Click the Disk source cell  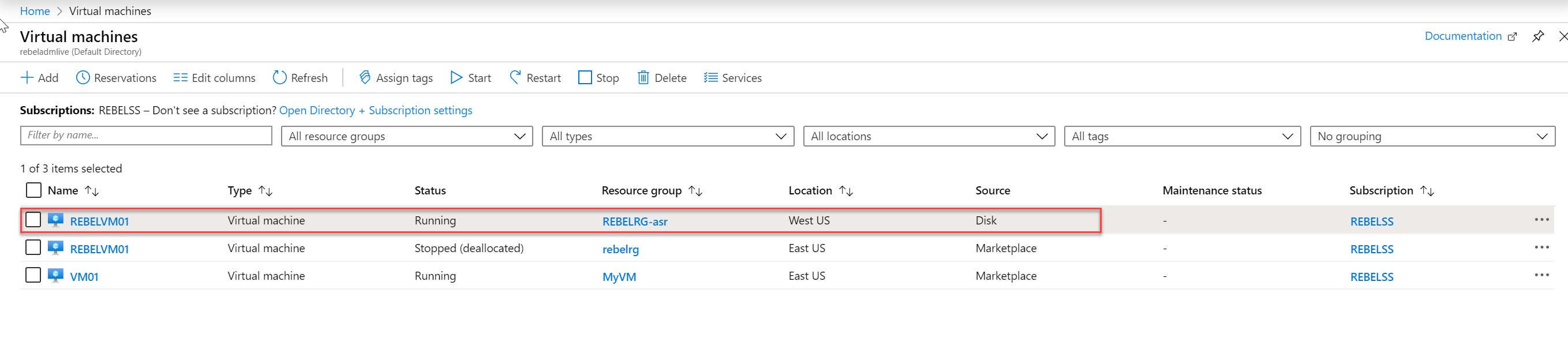[986, 220]
